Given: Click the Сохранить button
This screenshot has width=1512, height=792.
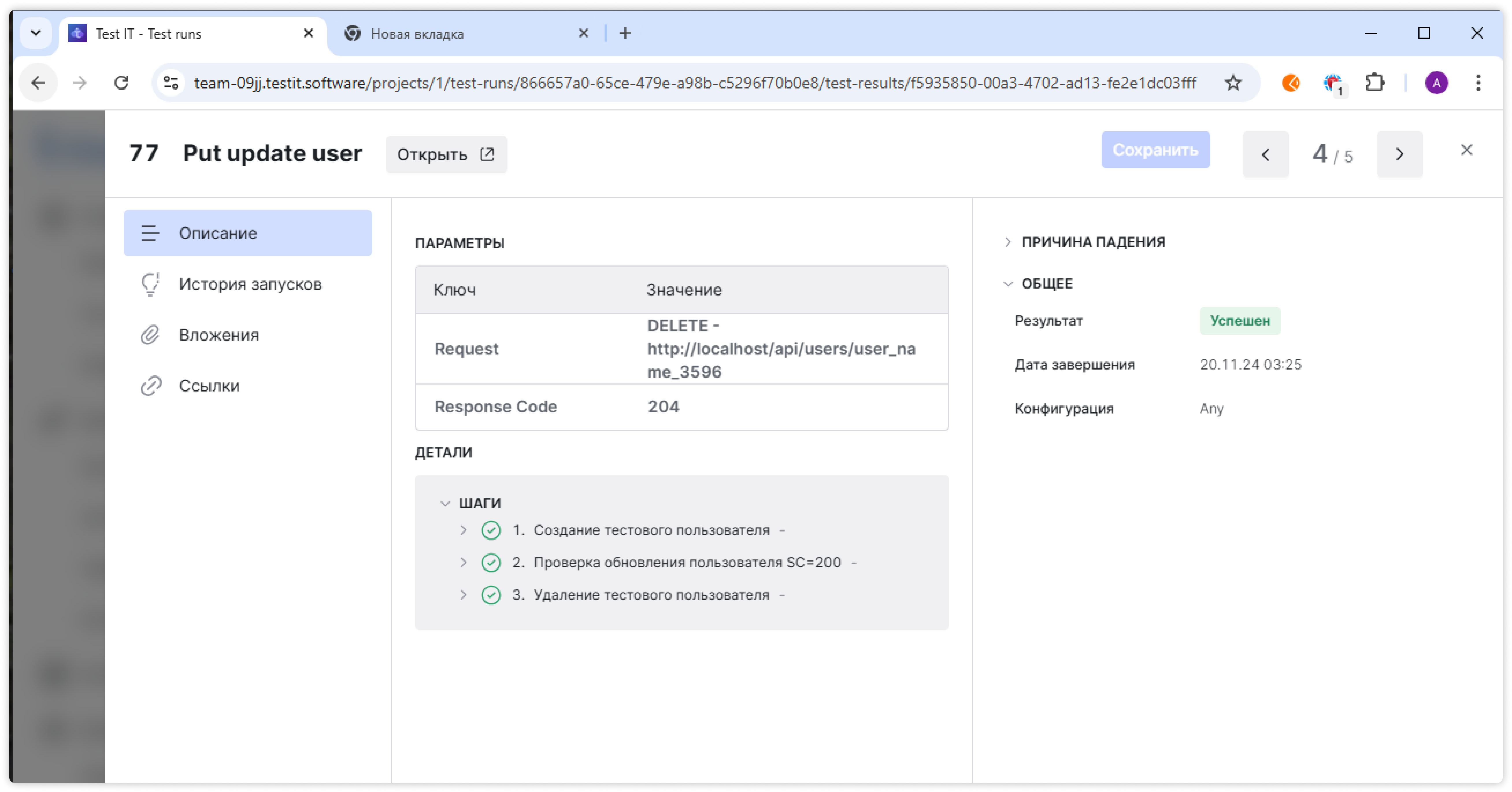Looking at the screenshot, I should coord(1155,150).
